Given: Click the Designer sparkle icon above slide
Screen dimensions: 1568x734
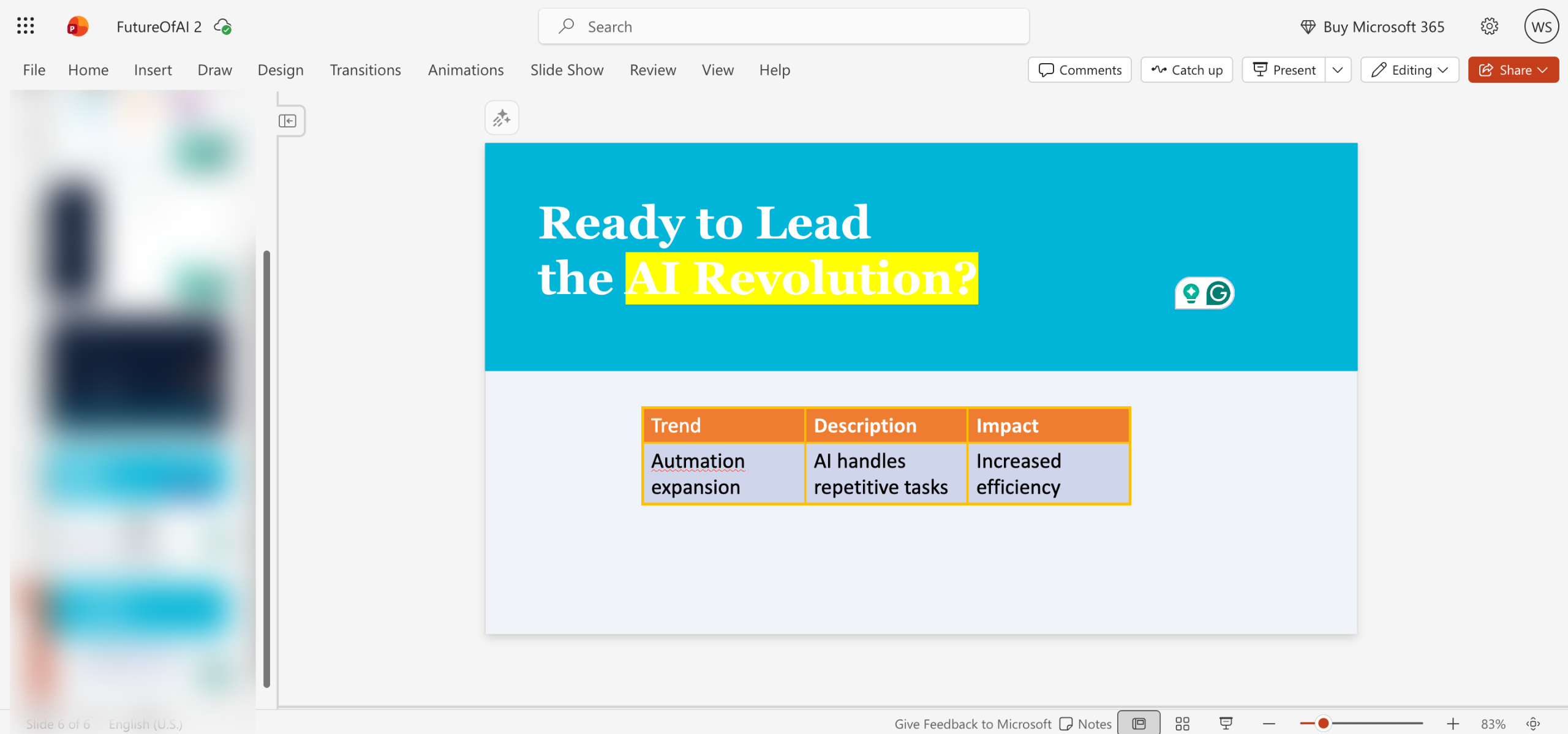Looking at the screenshot, I should click(502, 118).
